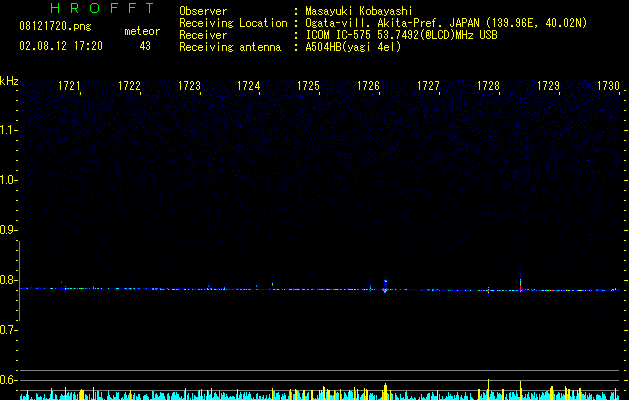
Task: Click the meteor echo burst after 1726
Action: pyautogui.click(x=385, y=286)
